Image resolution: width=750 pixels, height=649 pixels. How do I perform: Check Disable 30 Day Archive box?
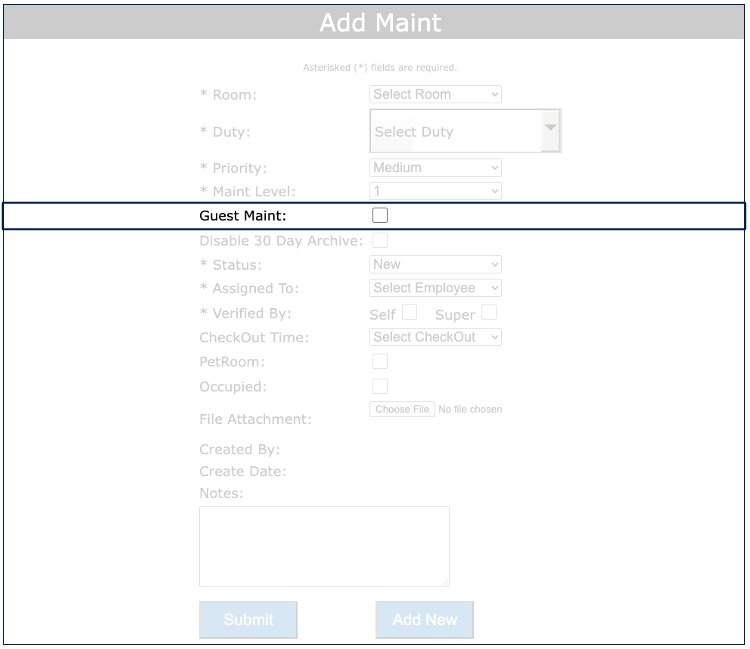380,240
